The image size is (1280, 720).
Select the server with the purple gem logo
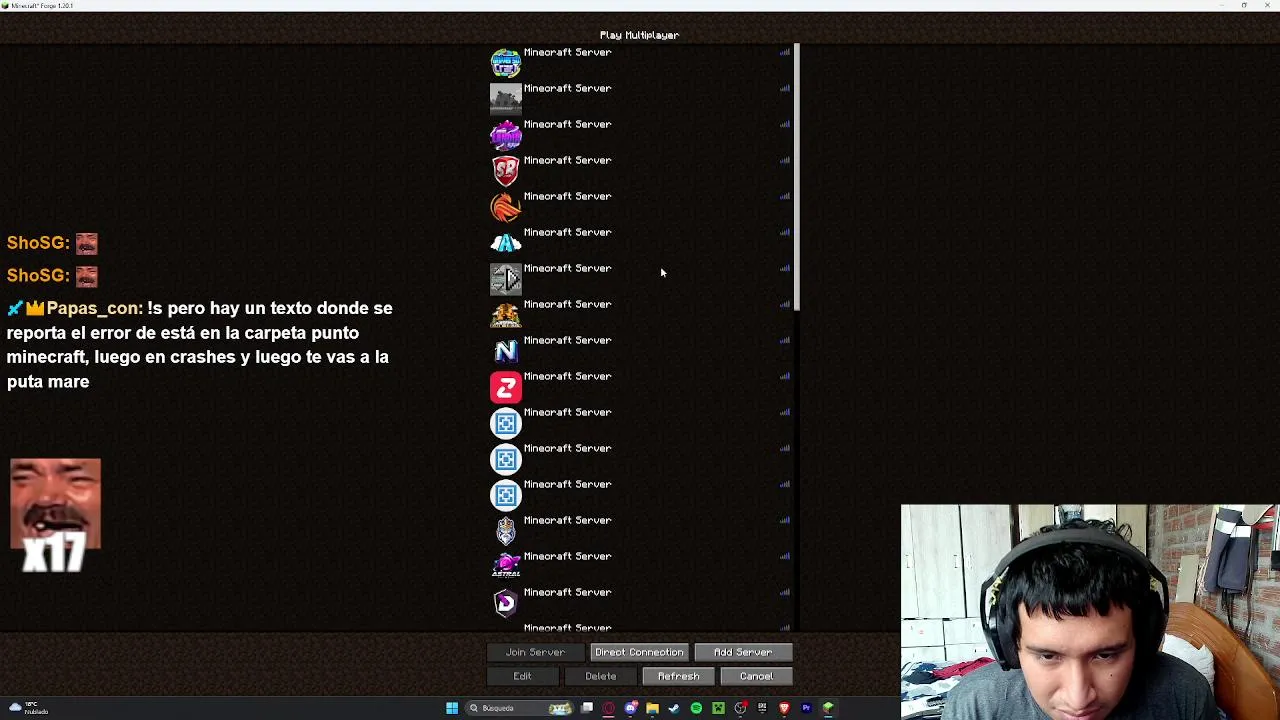pyautogui.click(x=640, y=135)
